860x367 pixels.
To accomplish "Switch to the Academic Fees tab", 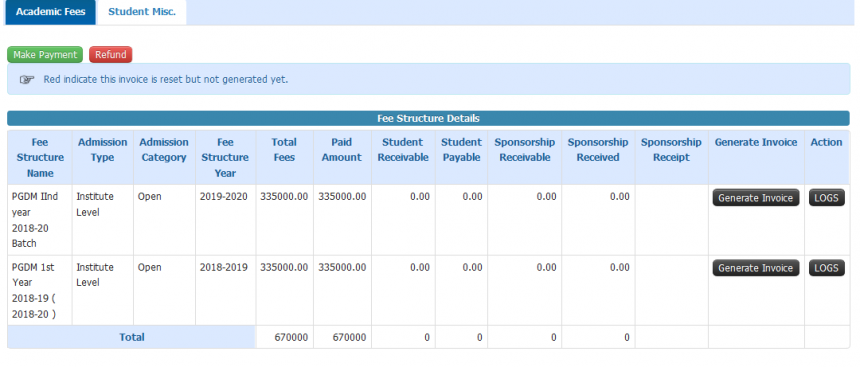I will (50, 12).
